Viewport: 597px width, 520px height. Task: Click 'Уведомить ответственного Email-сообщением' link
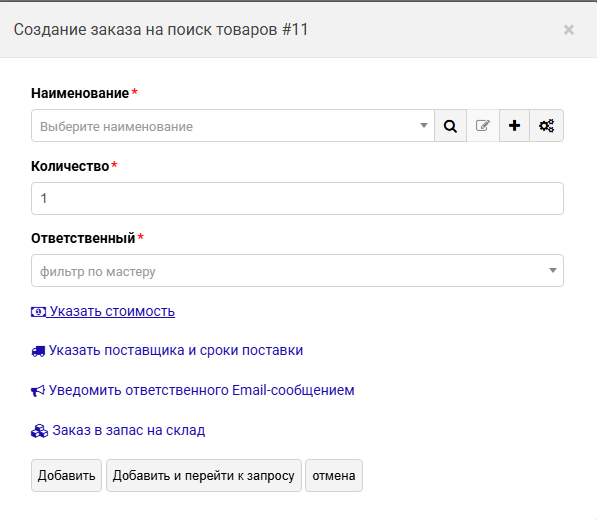click(x=201, y=390)
